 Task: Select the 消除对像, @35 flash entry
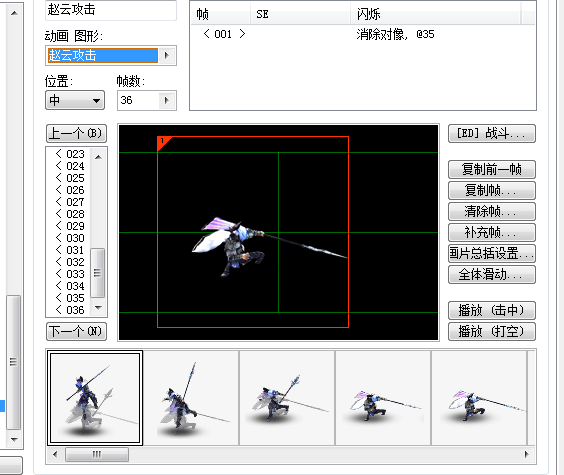click(x=395, y=35)
